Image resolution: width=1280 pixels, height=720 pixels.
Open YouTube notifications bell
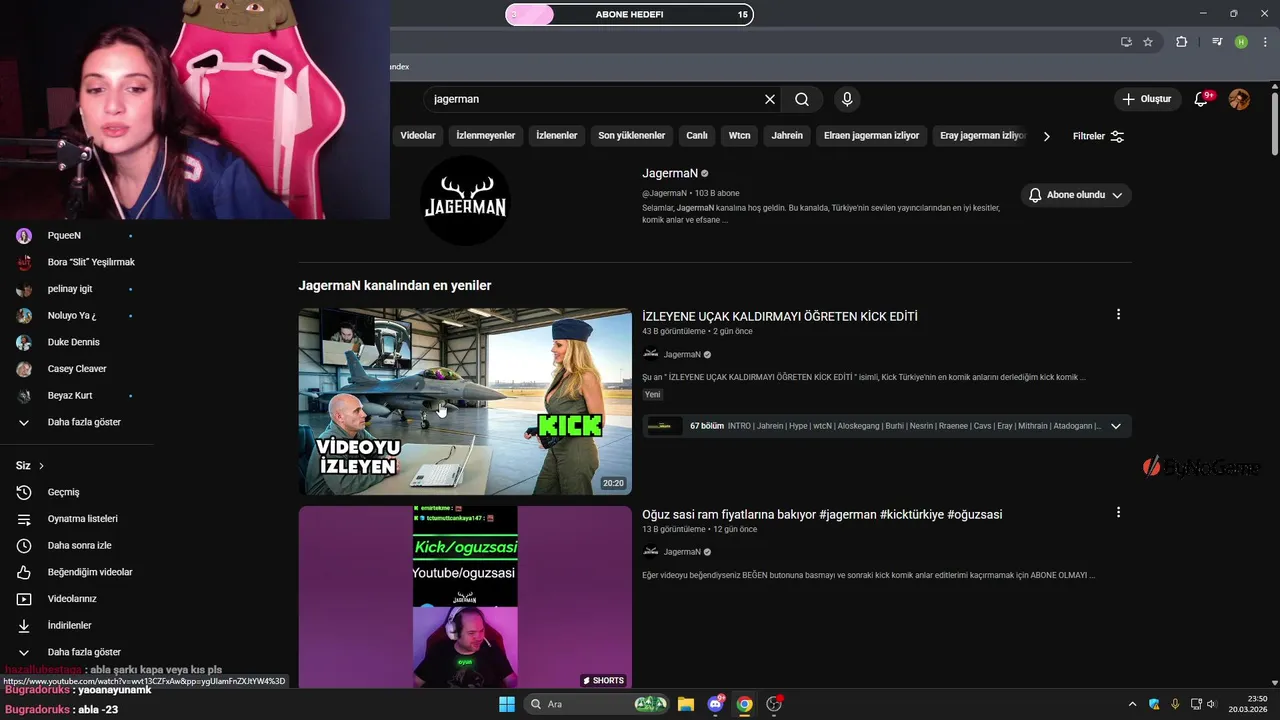(1203, 99)
